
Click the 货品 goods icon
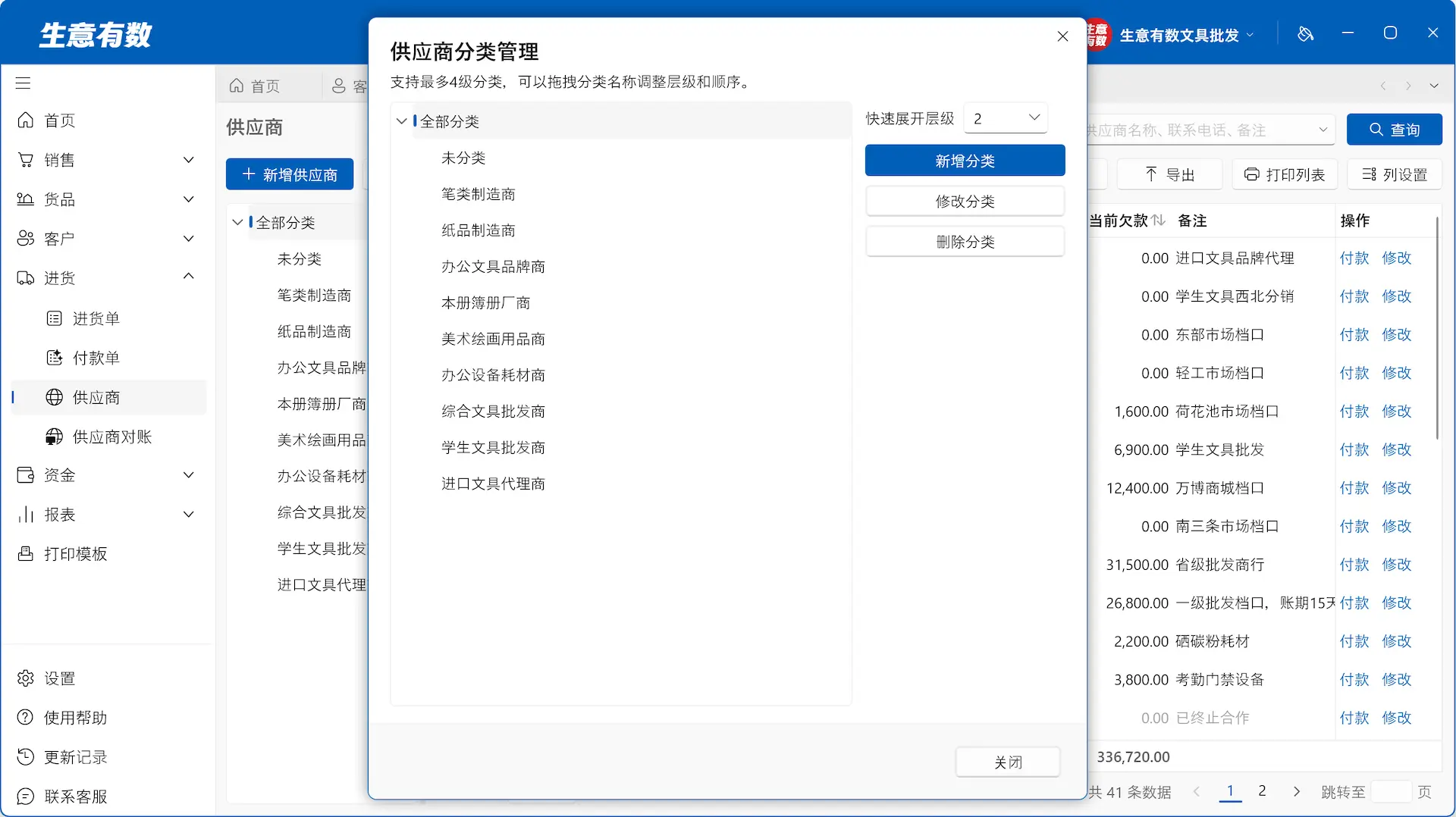click(x=25, y=199)
